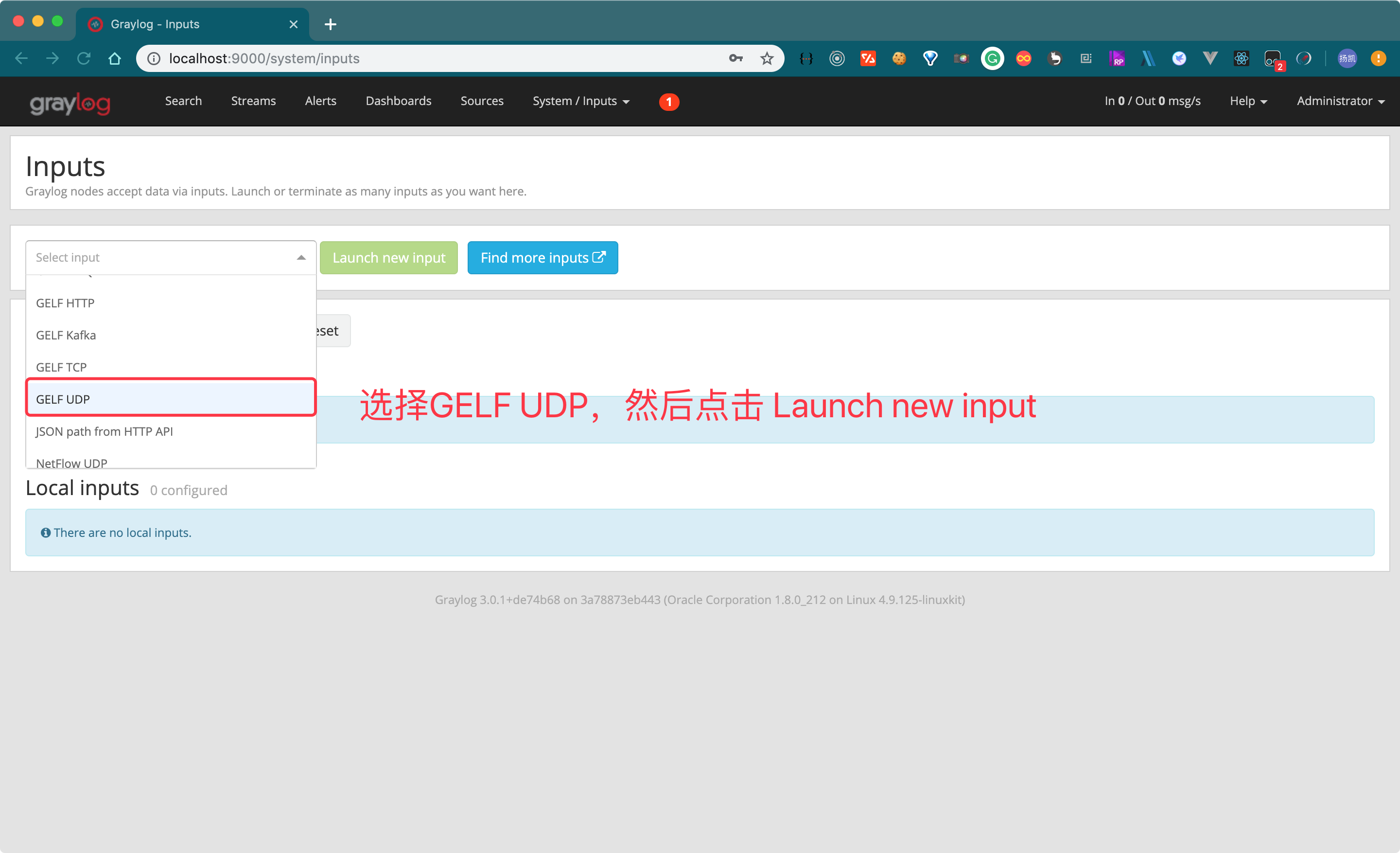The image size is (1400, 853).
Task: Open the React Developer Tools extension
Action: pos(1241,58)
